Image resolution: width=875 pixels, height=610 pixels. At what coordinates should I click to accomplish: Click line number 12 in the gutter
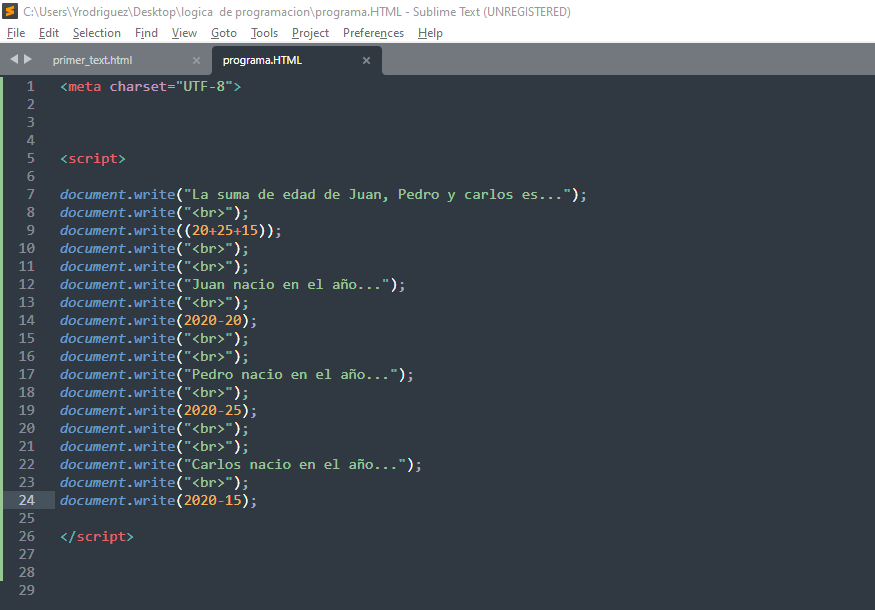26,285
